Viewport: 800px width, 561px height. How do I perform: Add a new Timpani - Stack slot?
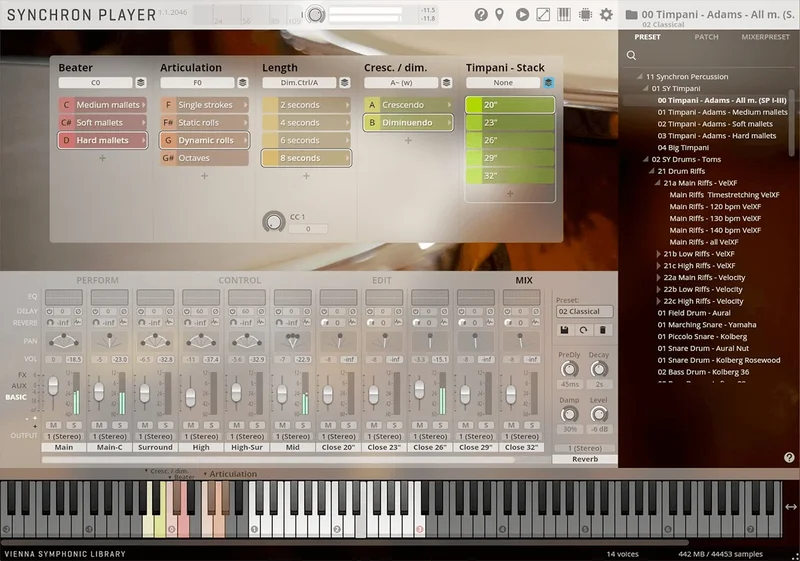[510, 194]
